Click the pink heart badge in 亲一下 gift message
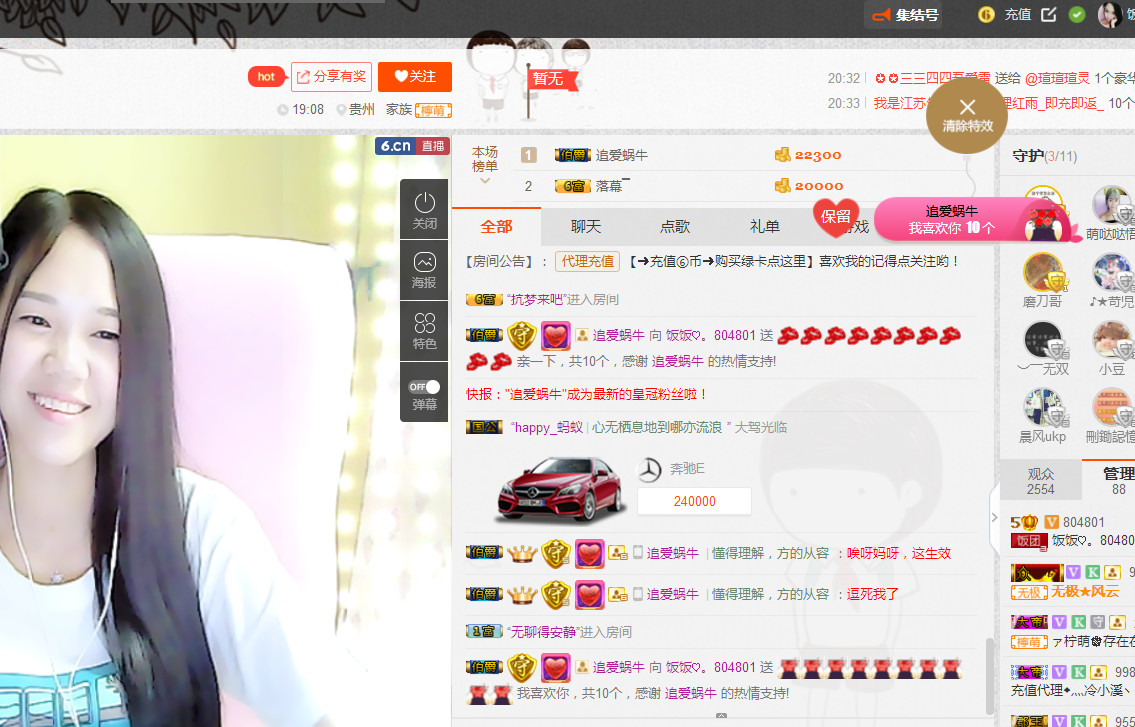 pyautogui.click(x=555, y=335)
